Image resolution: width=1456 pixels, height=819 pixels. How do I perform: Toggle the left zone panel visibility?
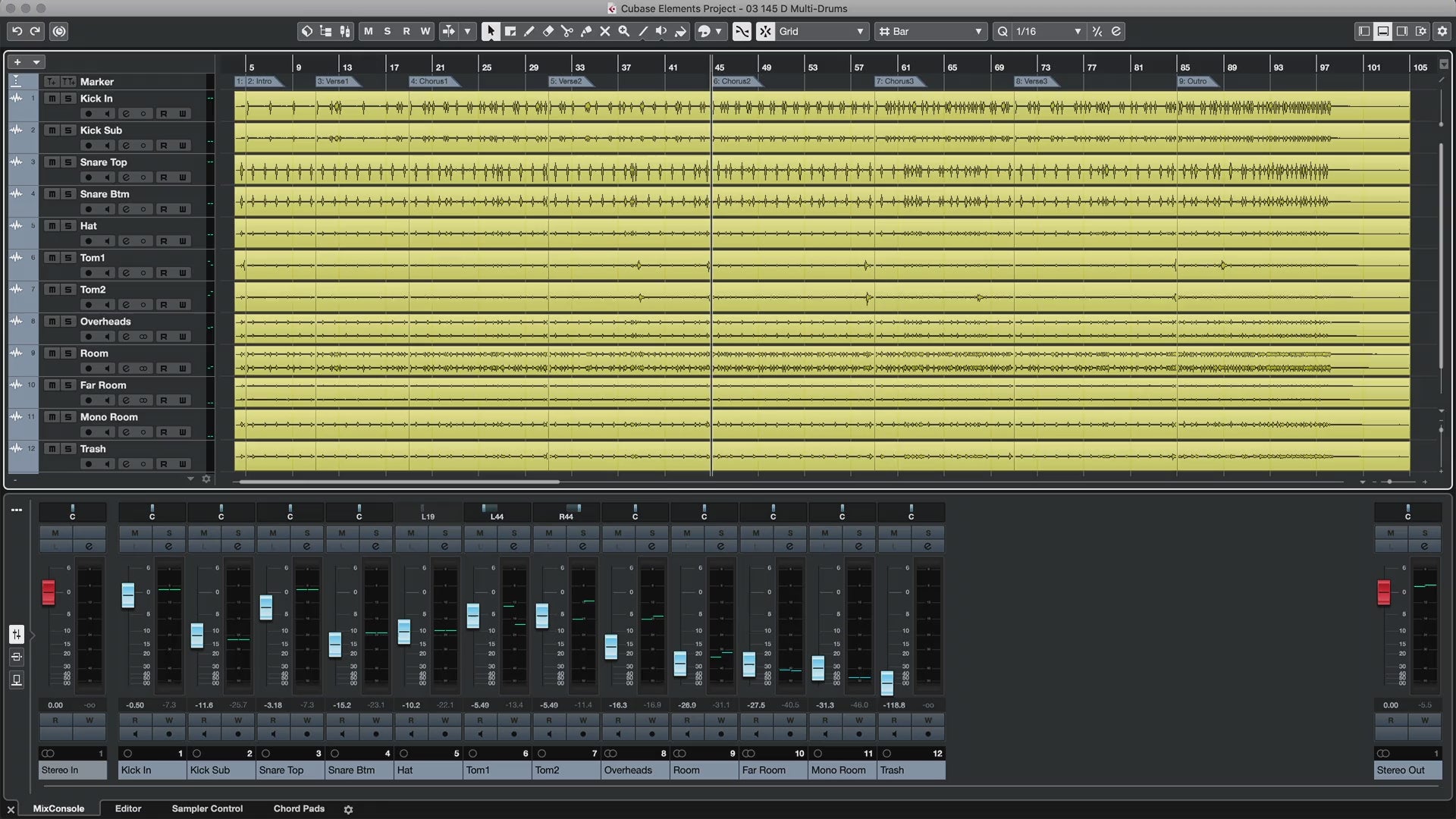(x=1363, y=31)
